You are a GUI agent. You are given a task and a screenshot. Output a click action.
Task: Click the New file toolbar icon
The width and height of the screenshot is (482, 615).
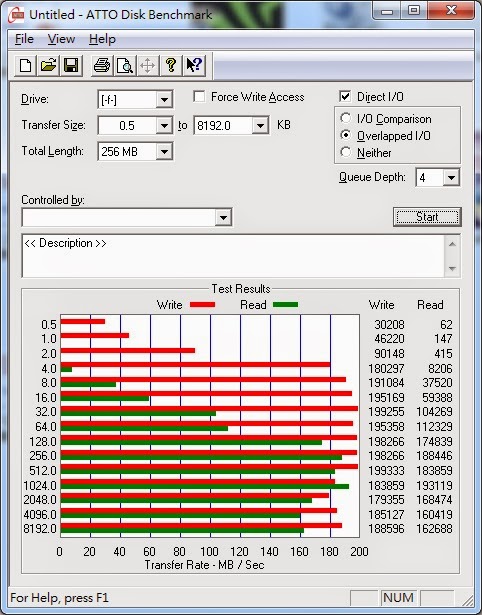coord(26,65)
